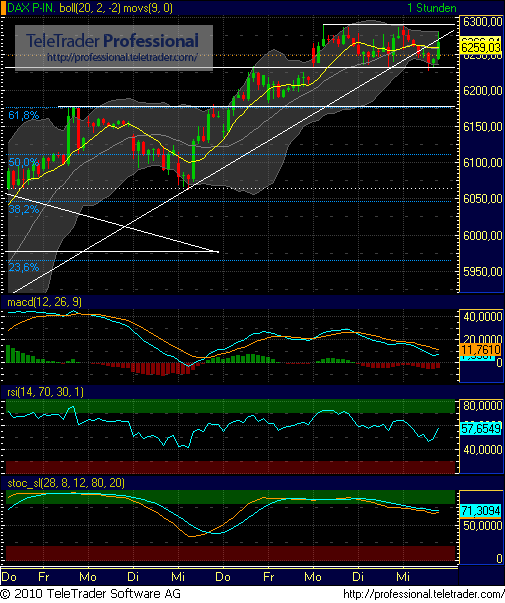Click the 6200,00 price axis label
The width and height of the screenshot is (505, 603).
(x=482, y=91)
